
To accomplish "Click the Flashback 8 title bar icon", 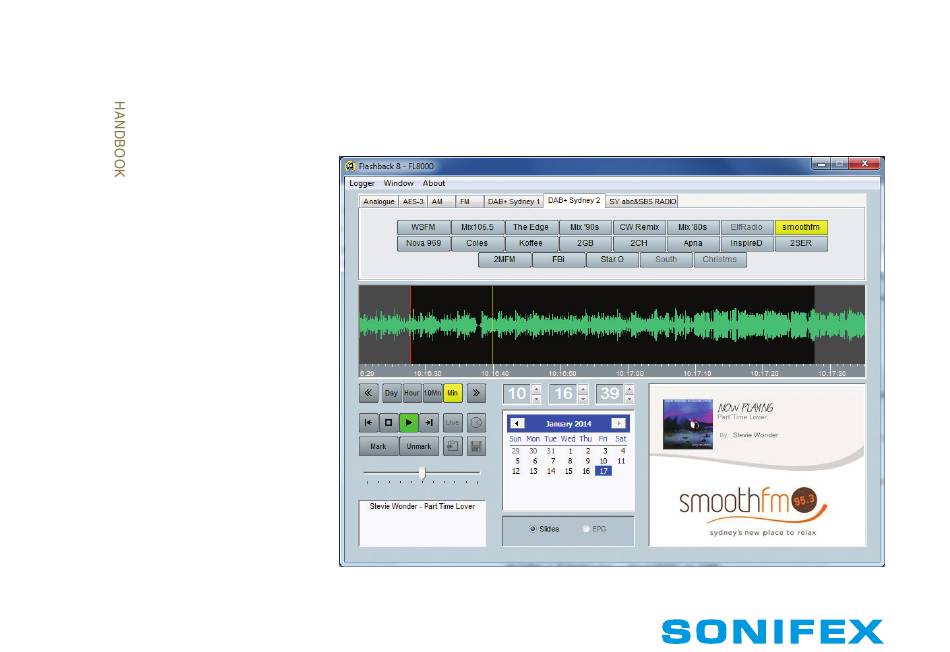I will (x=350, y=165).
